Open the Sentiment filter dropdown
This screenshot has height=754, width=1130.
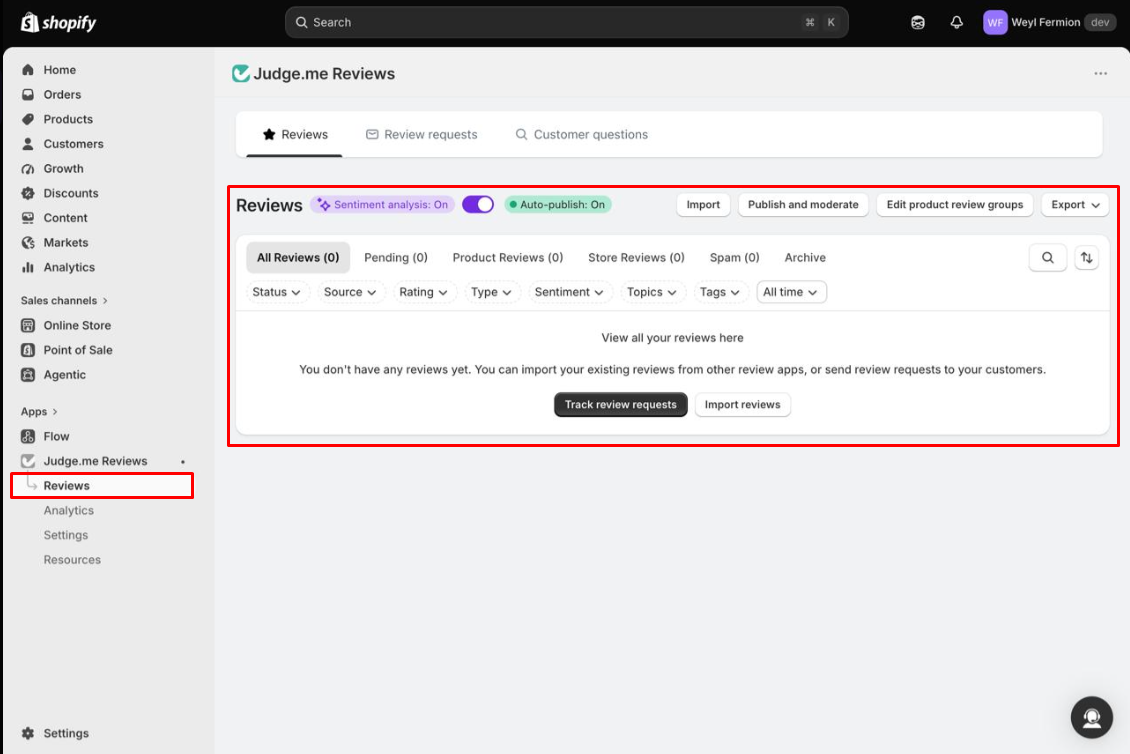[569, 292]
